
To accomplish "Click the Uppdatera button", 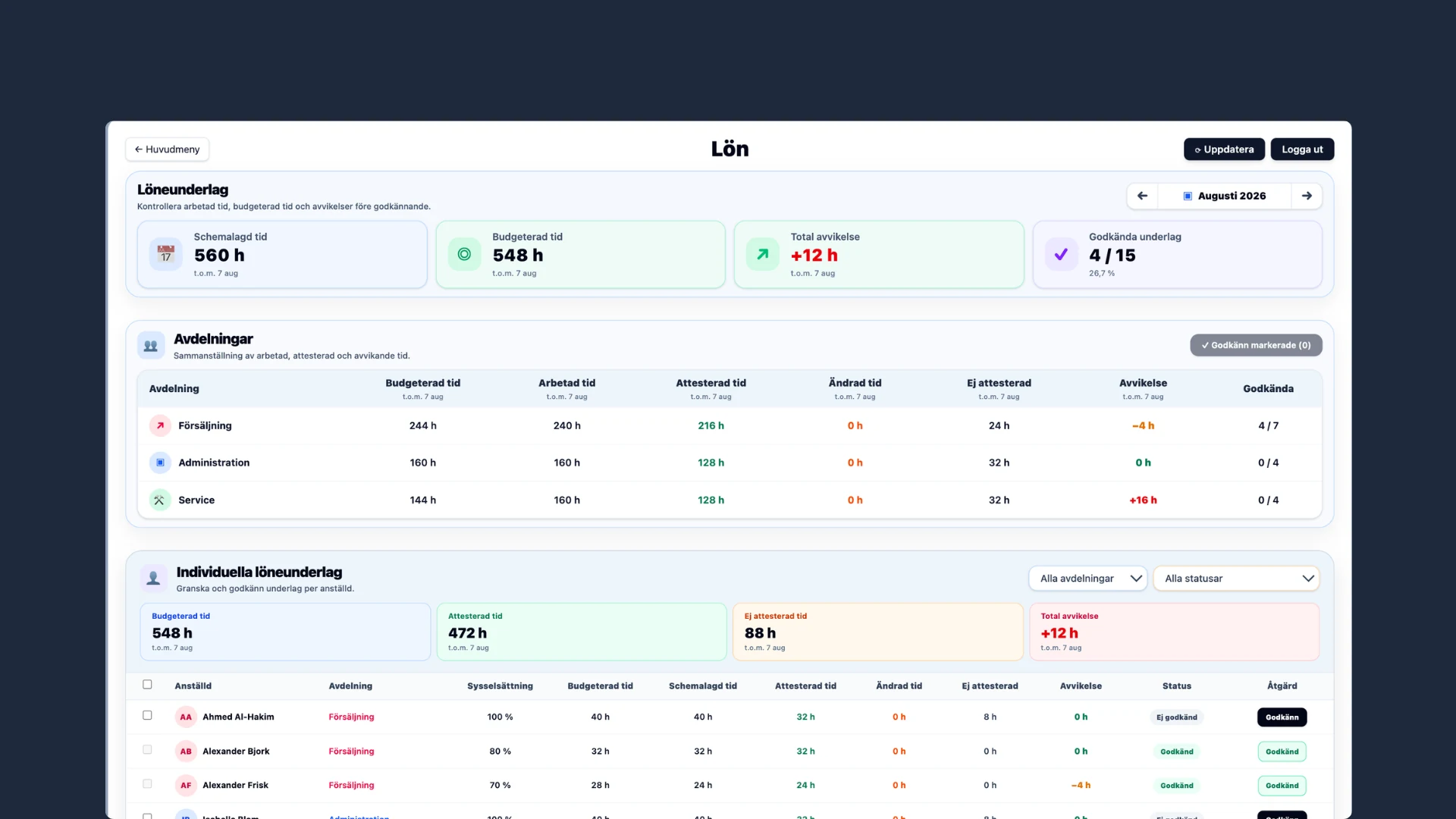I will [1224, 149].
